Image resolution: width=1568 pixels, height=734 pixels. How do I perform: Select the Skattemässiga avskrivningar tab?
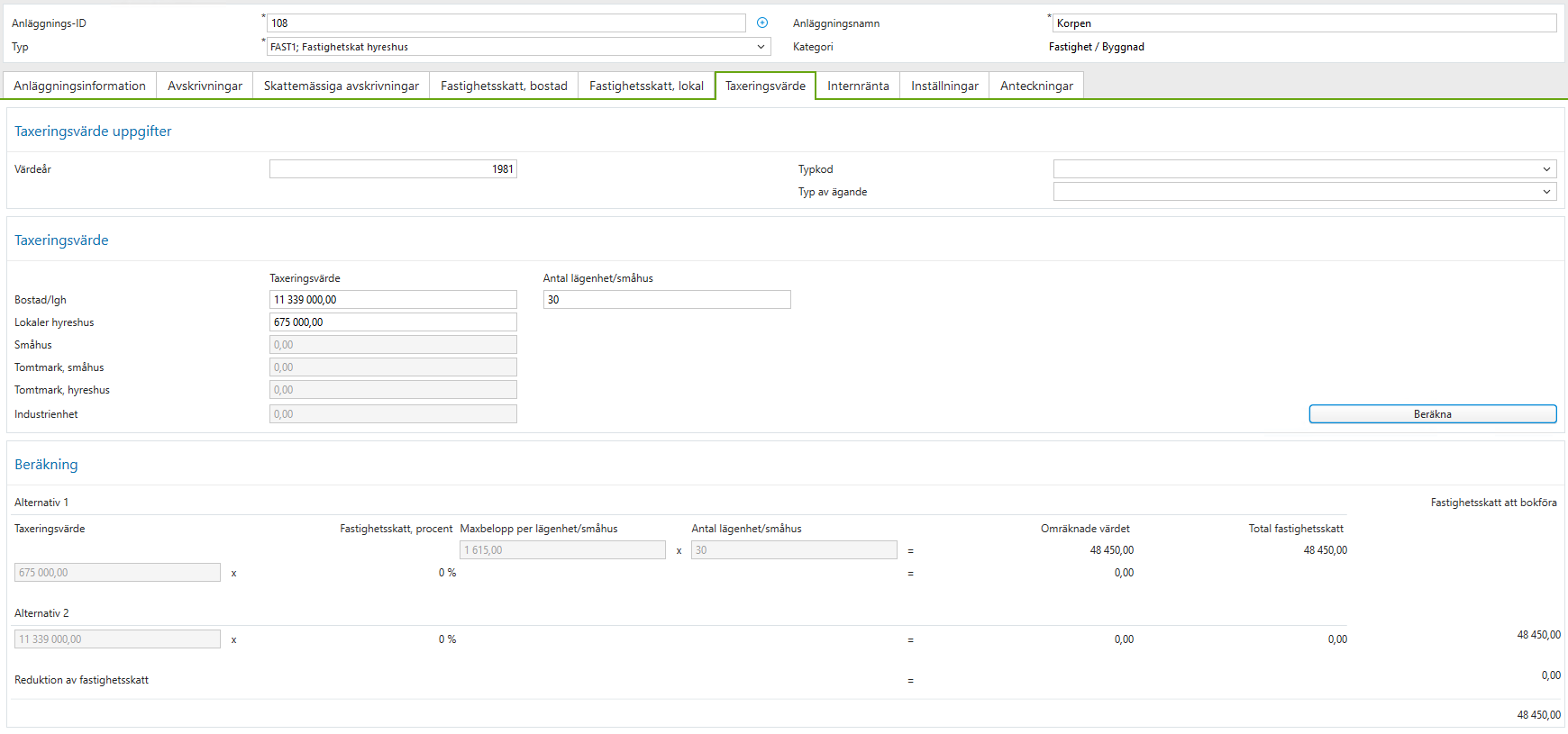[x=341, y=86]
